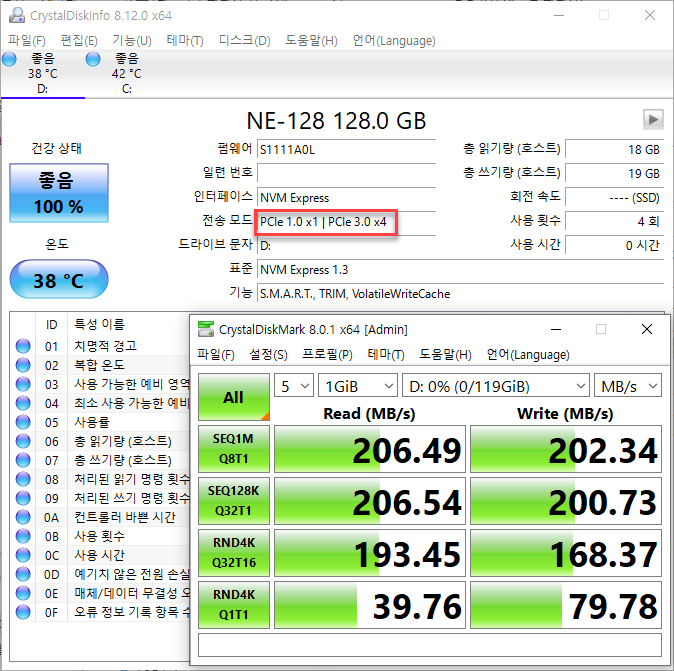Click the transfer mode field PCIe 1.0 x1
Screen dimensions: 674x671
point(346,222)
